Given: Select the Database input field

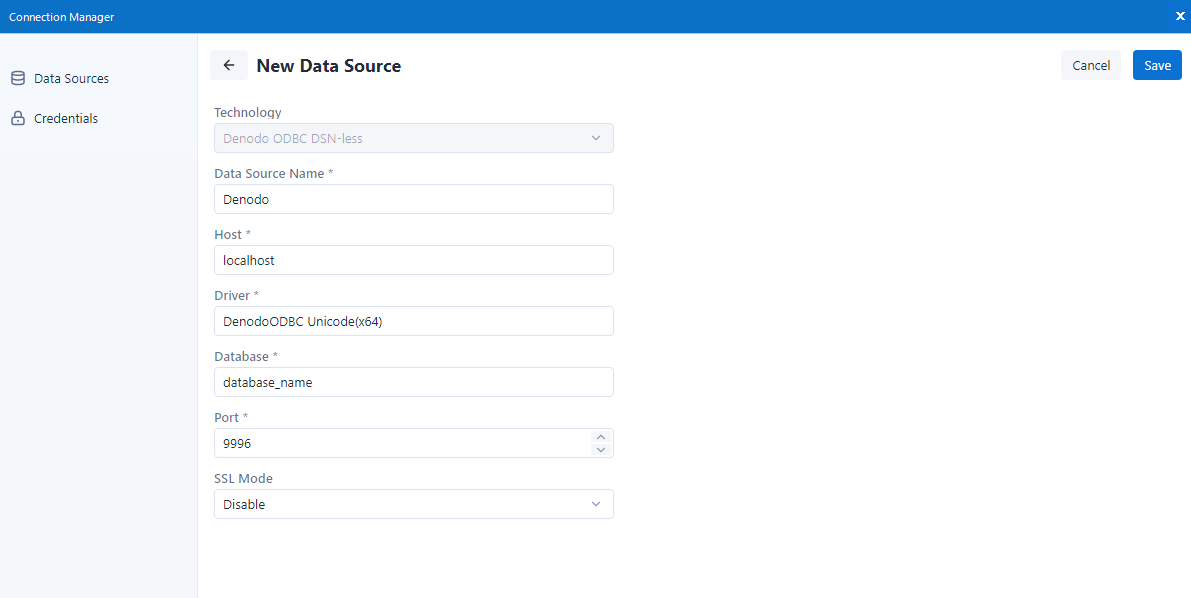Looking at the screenshot, I should [x=414, y=382].
